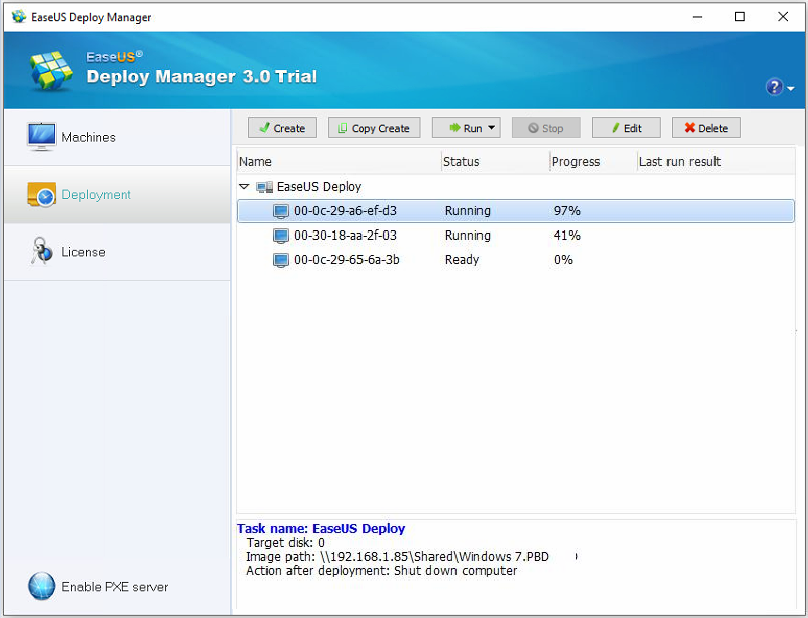This screenshot has height=618, width=808.
Task: Click the Last run result column header
Action: (716, 161)
